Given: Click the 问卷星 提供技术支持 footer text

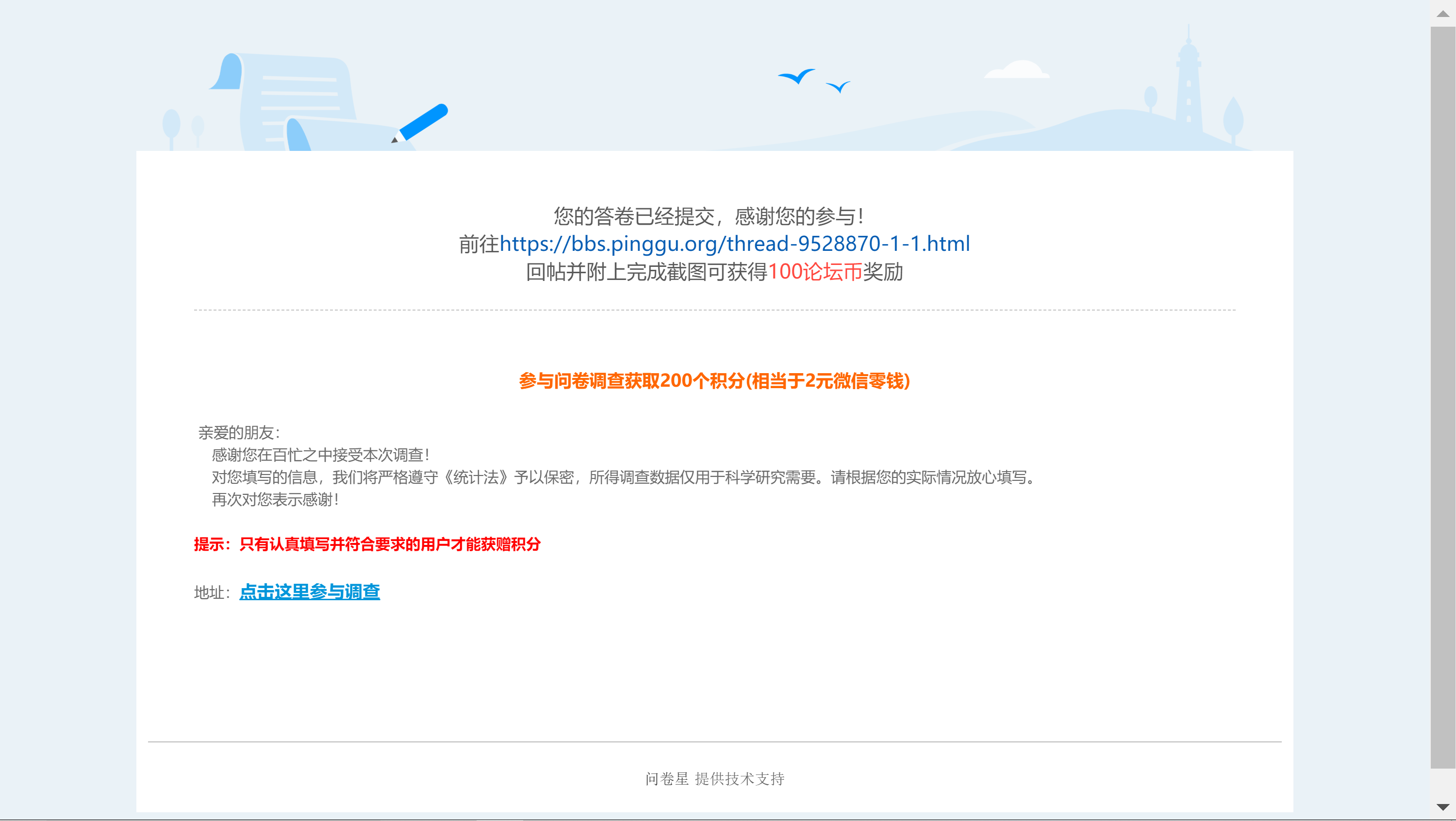Looking at the screenshot, I should 714,779.
